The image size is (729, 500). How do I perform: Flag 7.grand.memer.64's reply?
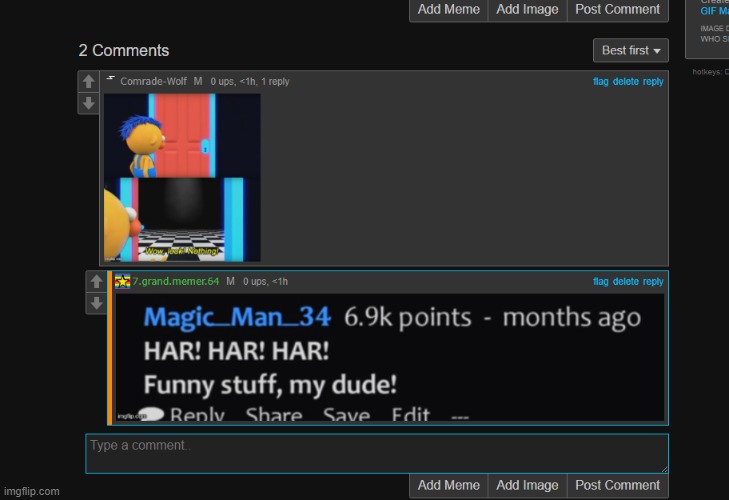point(601,281)
